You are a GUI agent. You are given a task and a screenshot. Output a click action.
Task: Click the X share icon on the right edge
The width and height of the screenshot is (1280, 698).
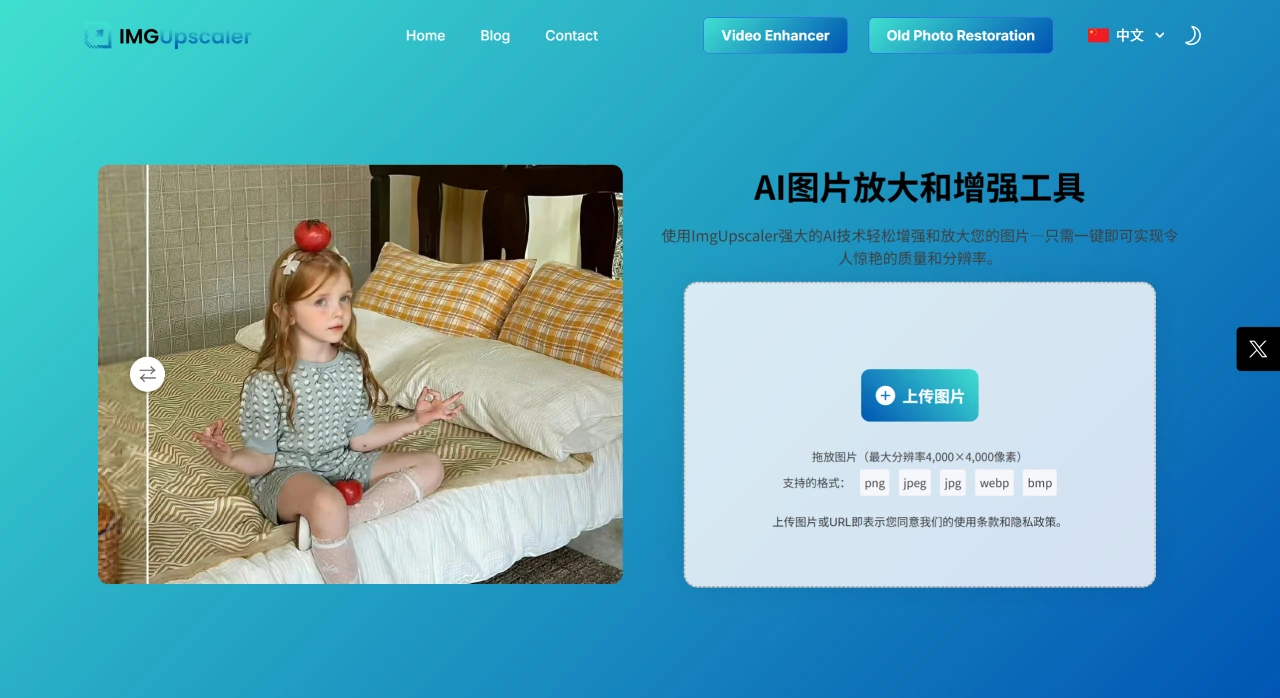click(x=1258, y=349)
